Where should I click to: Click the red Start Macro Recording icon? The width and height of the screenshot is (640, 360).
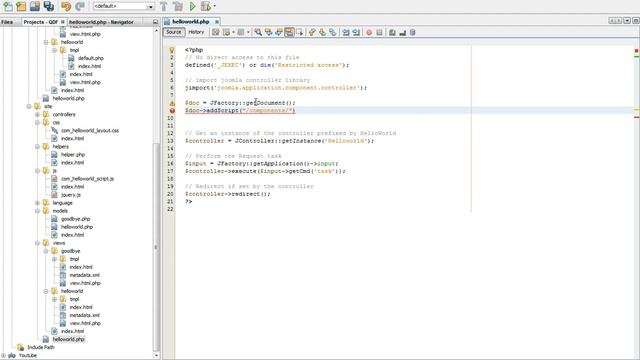[369, 32]
